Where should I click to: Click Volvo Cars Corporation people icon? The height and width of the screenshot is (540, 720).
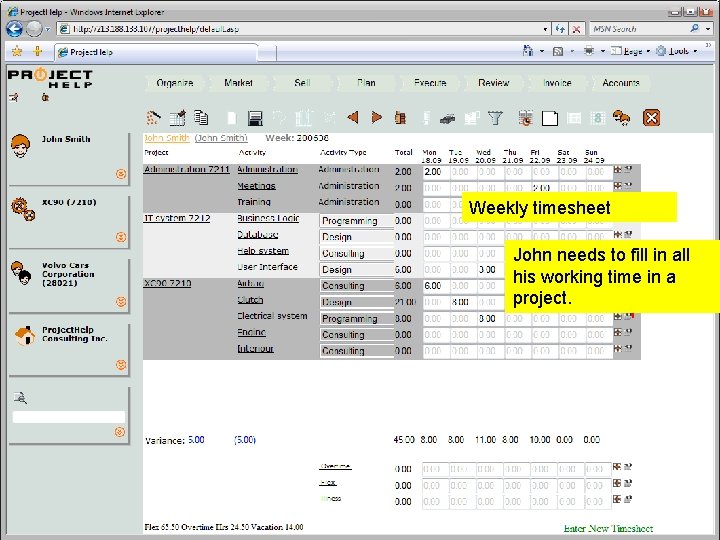point(22,273)
